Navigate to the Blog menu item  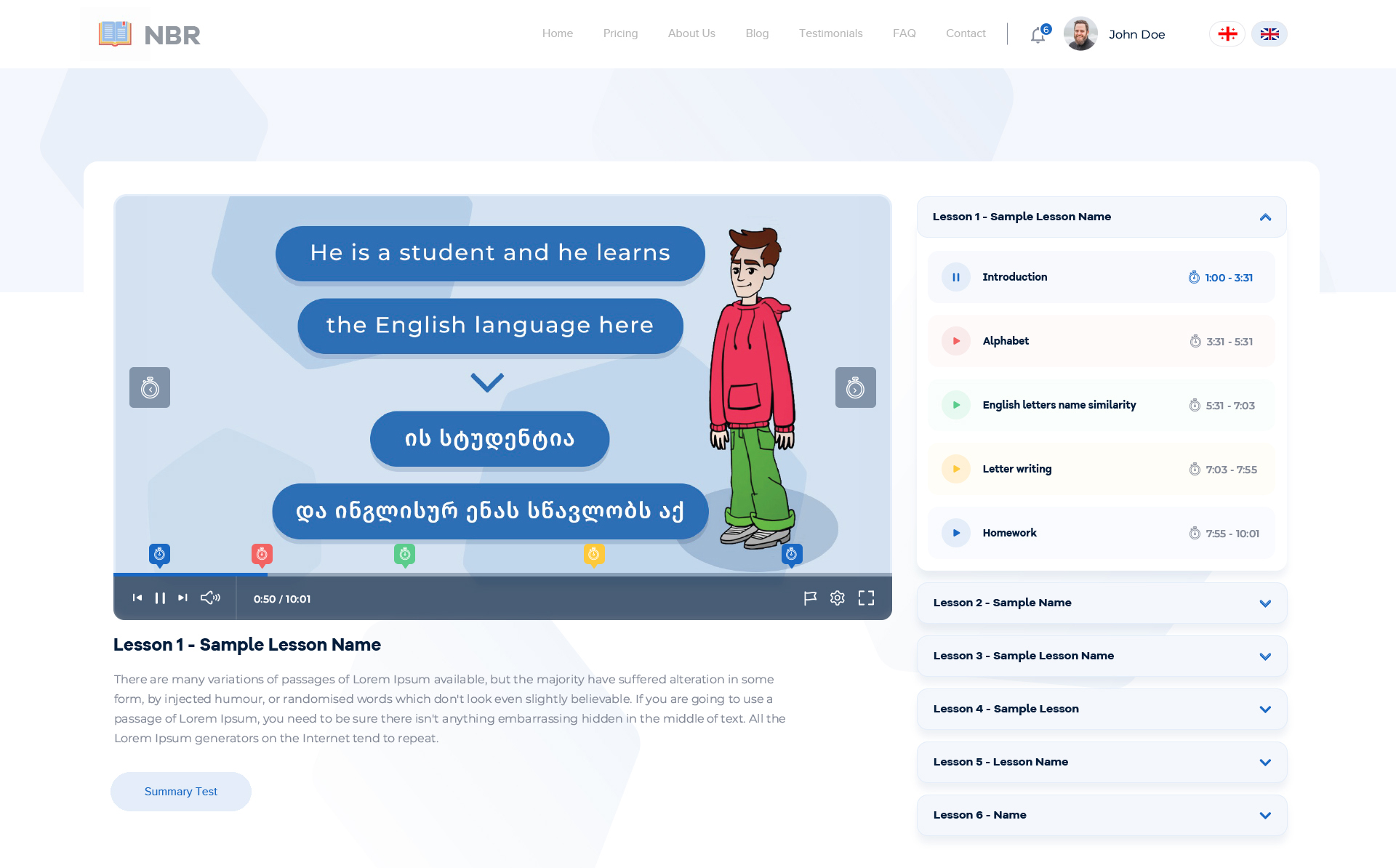click(x=756, y=33)
